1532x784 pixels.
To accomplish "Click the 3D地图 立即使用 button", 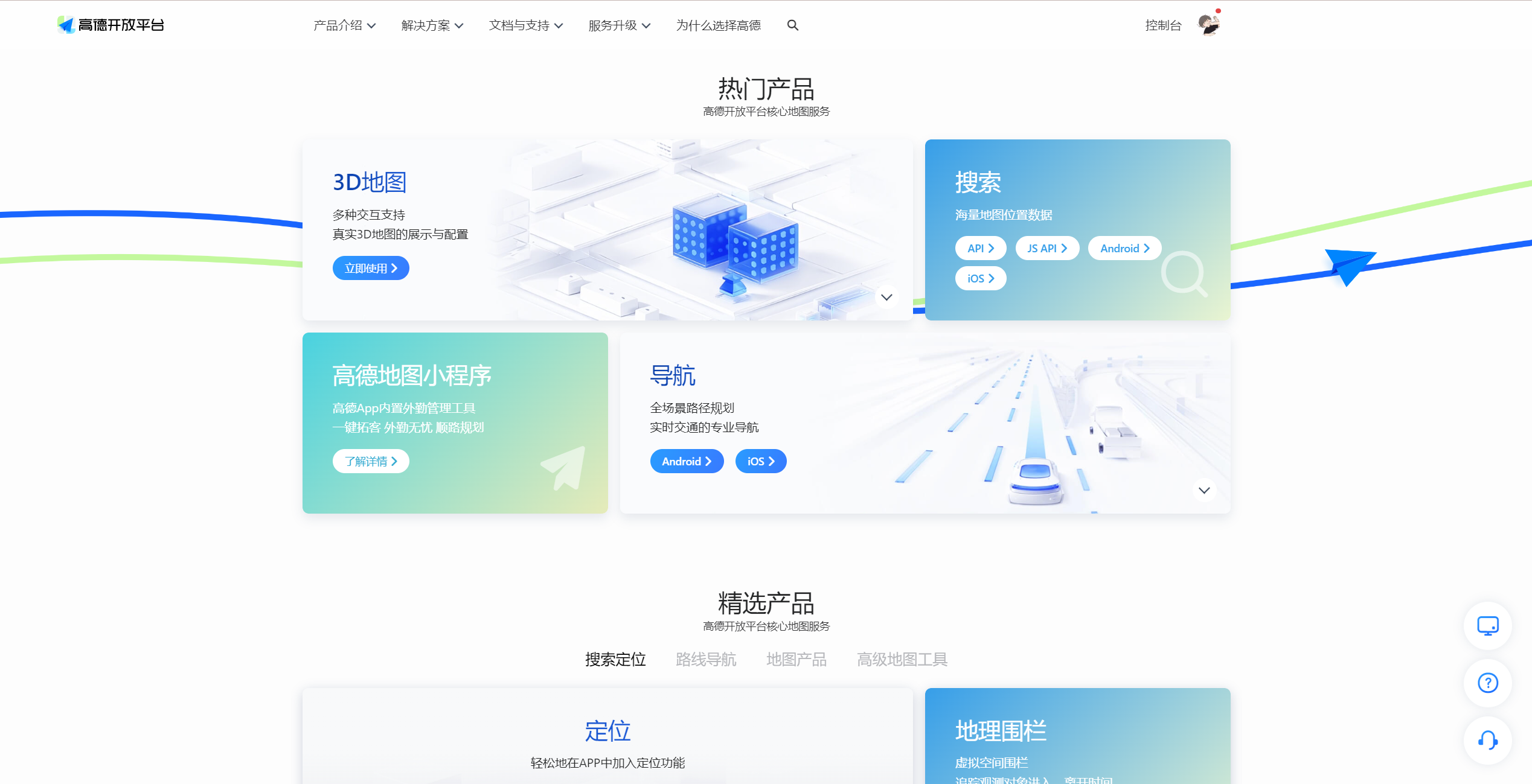I will [x=370, y=267].
